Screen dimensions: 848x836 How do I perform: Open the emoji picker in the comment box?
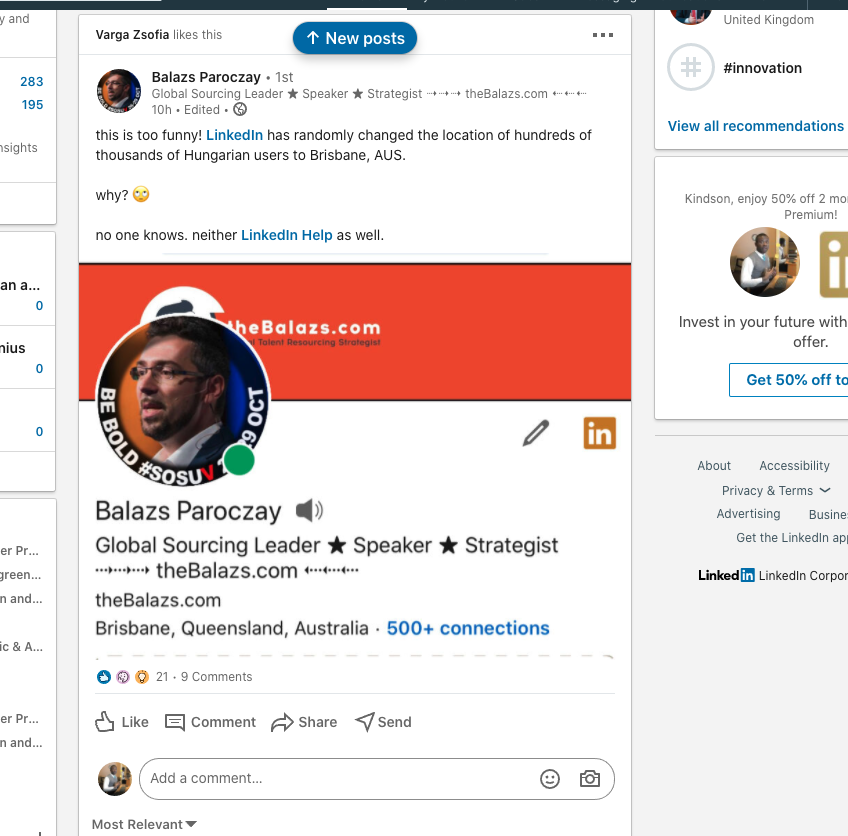(550, 779)
